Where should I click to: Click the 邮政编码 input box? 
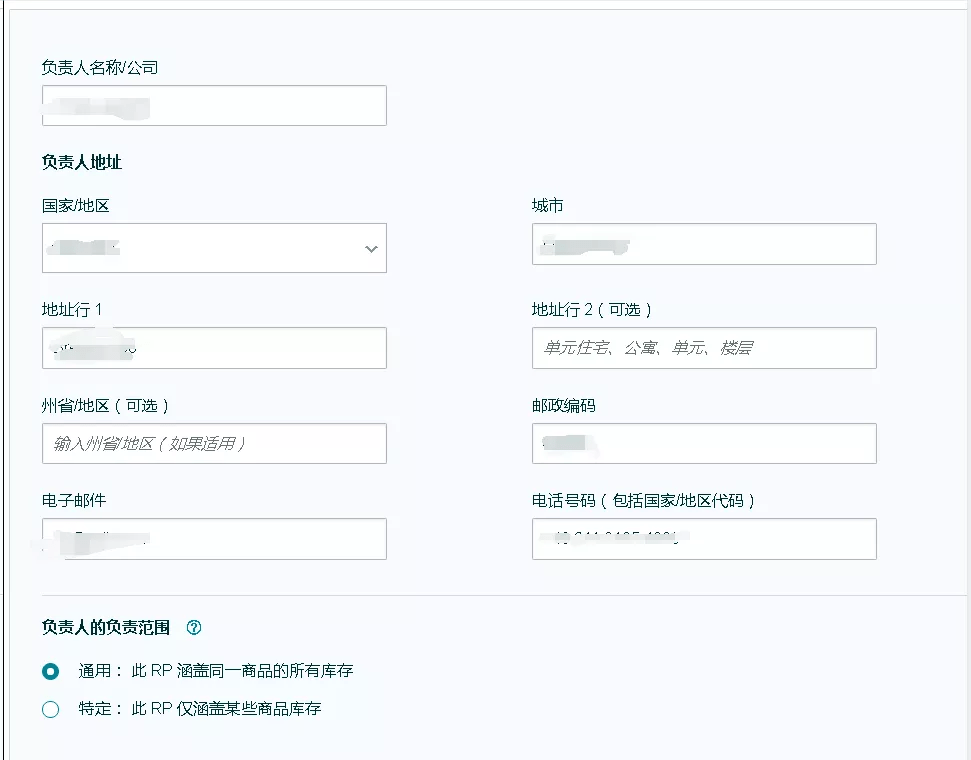point(704,443)
